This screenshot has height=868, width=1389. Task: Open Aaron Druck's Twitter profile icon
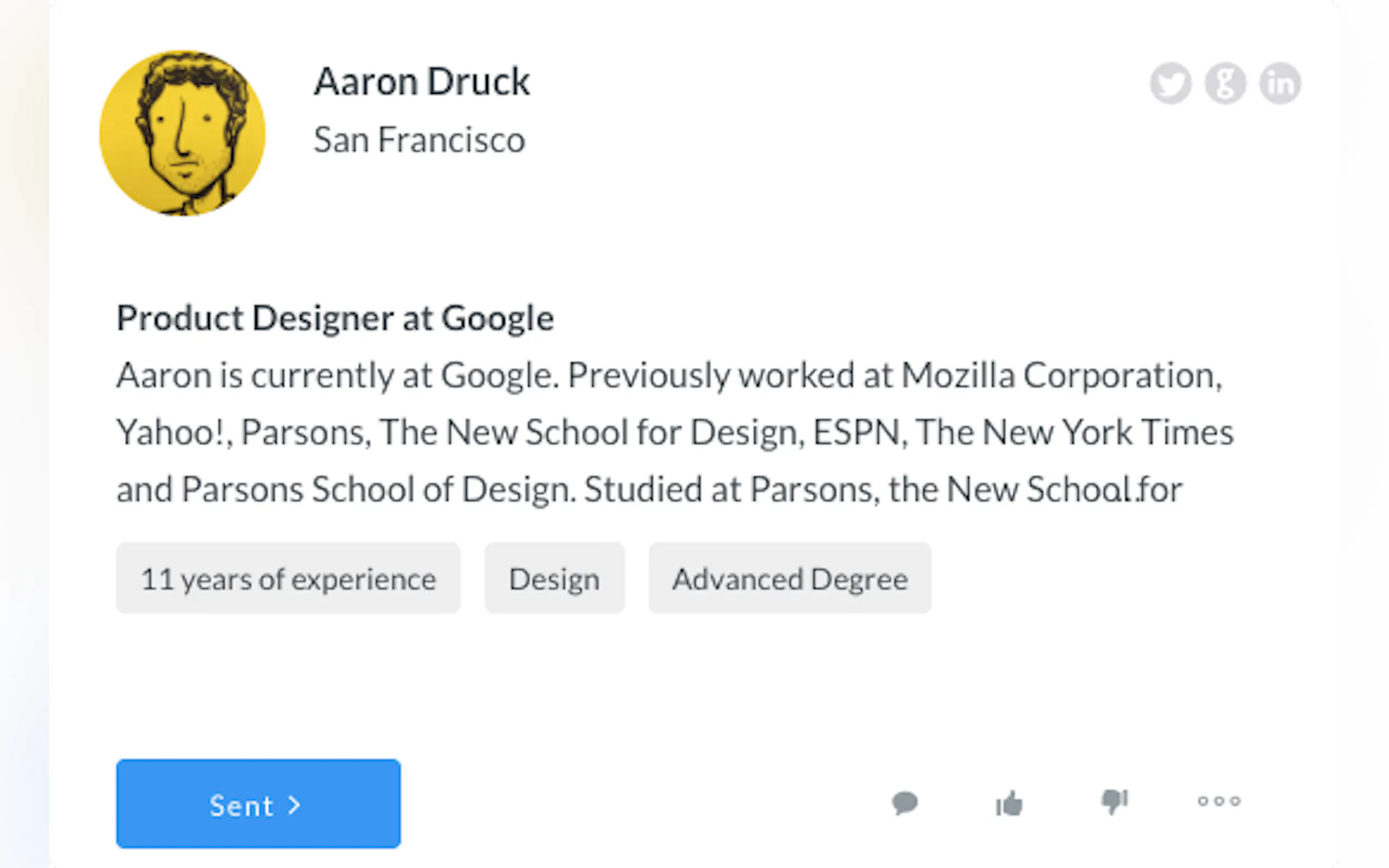pos(1170,83)
